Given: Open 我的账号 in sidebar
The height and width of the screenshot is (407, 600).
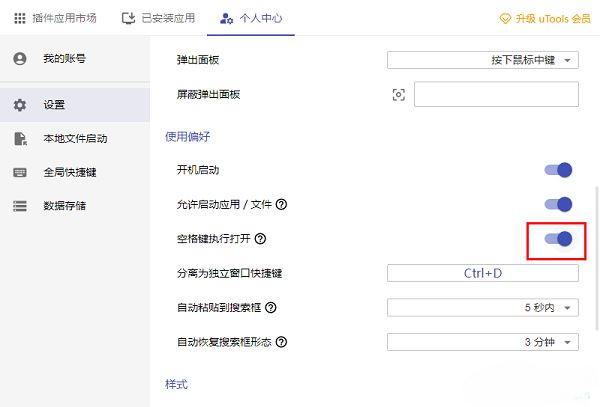Looking at the screenshot, I should click(x=75, y=59).
